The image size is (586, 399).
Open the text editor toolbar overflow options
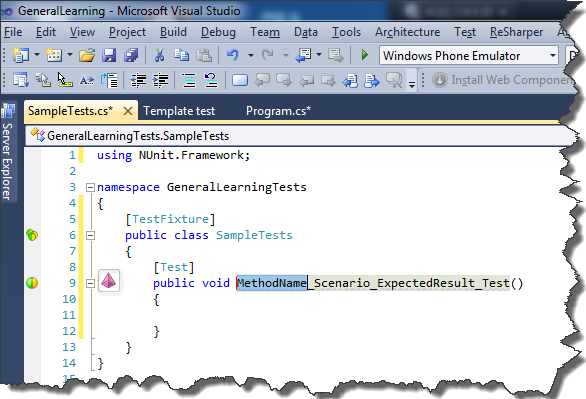tap(412, 84)
